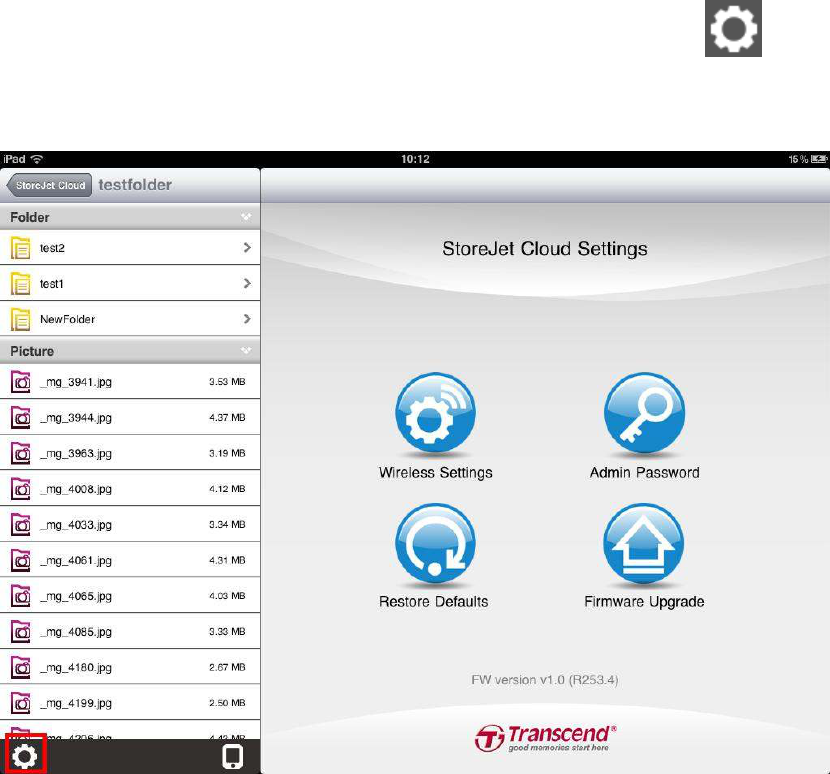This screenshot has width=830, height=774.
Task: Click the test1 folder icon
Action: click(x=21, y=284)
